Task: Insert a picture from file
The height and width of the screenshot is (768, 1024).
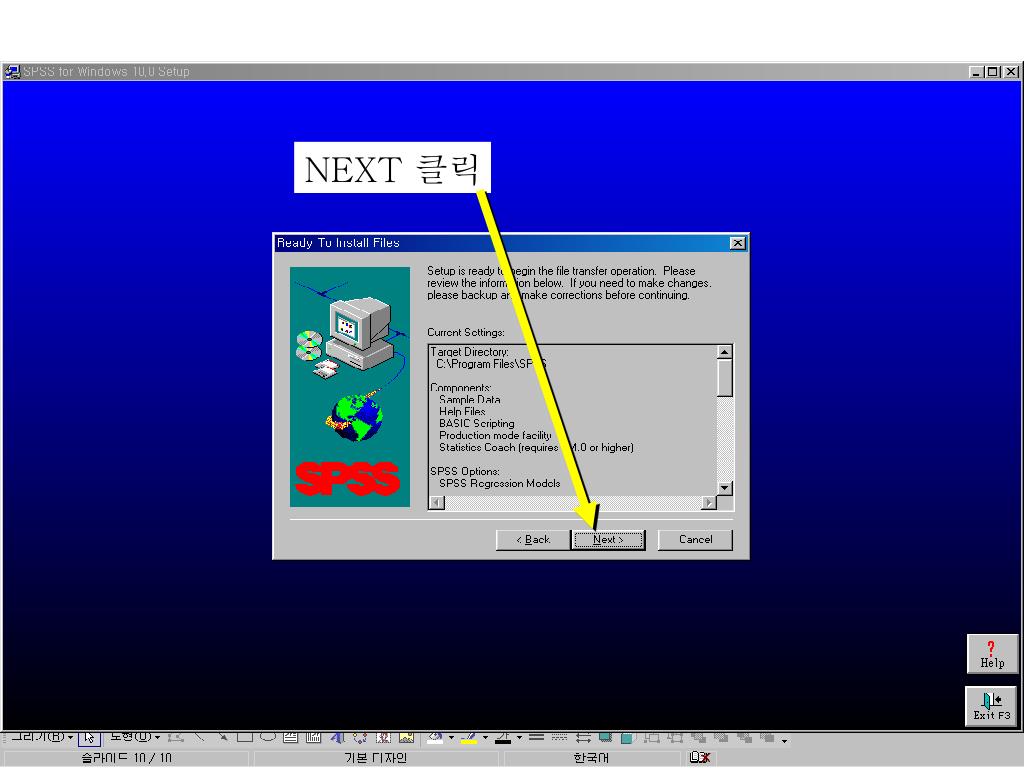Action: (x=406, y=737)
